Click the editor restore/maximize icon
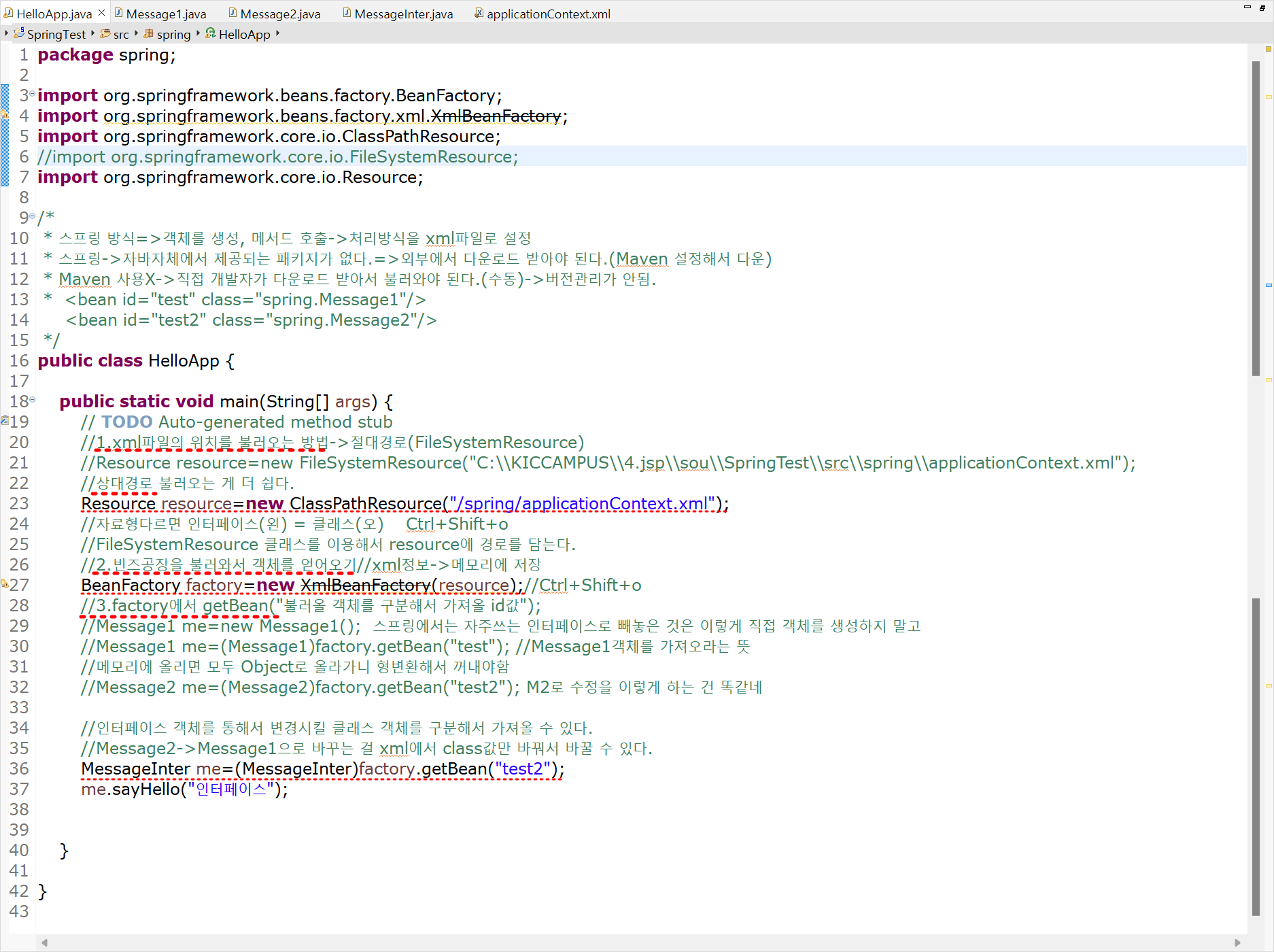This screenshot has width=1274, height=952. (1262, 7)
